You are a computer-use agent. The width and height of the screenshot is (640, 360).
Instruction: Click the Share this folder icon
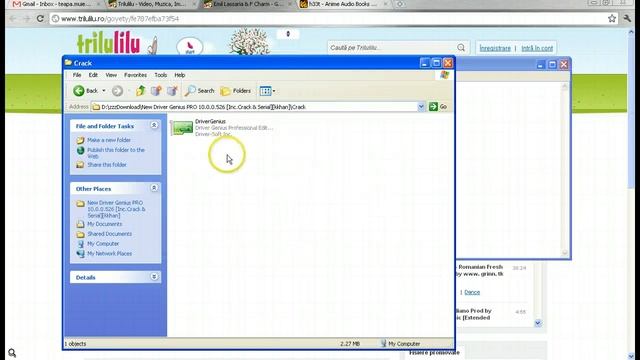(80, 165)
